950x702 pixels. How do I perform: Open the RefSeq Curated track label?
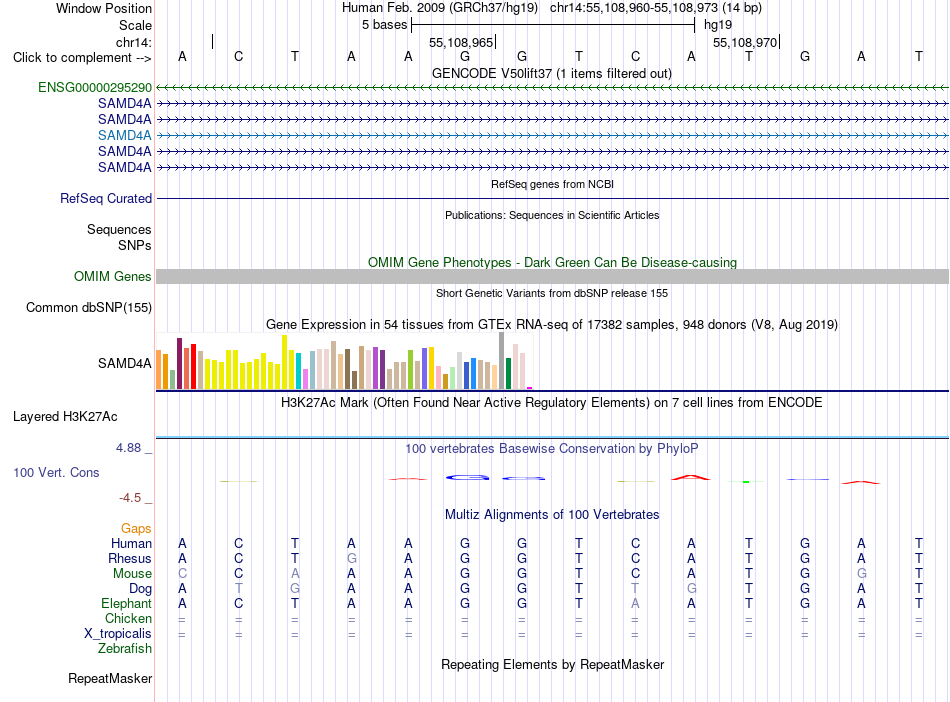point(105,199)
